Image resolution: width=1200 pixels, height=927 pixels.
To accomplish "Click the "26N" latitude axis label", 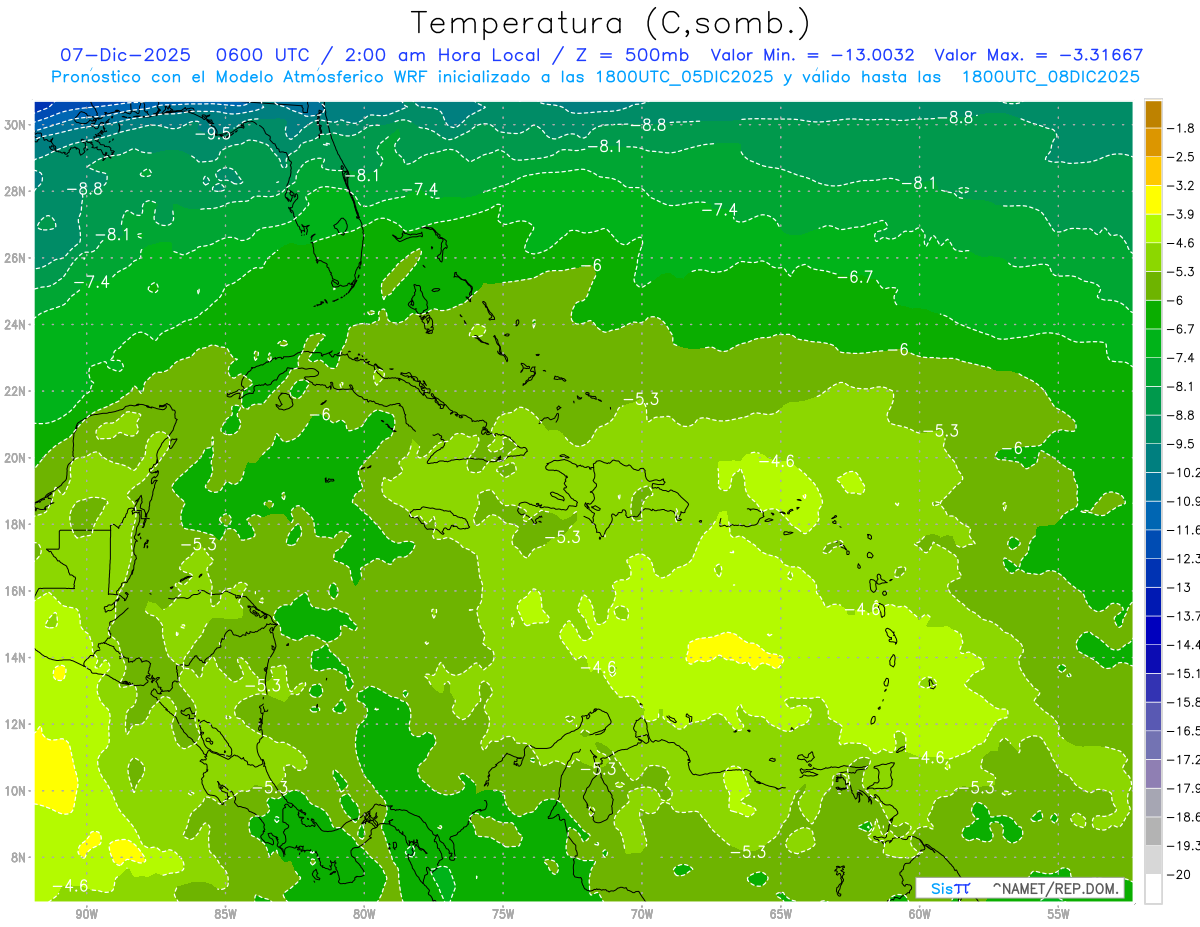I will click(15, 258).
